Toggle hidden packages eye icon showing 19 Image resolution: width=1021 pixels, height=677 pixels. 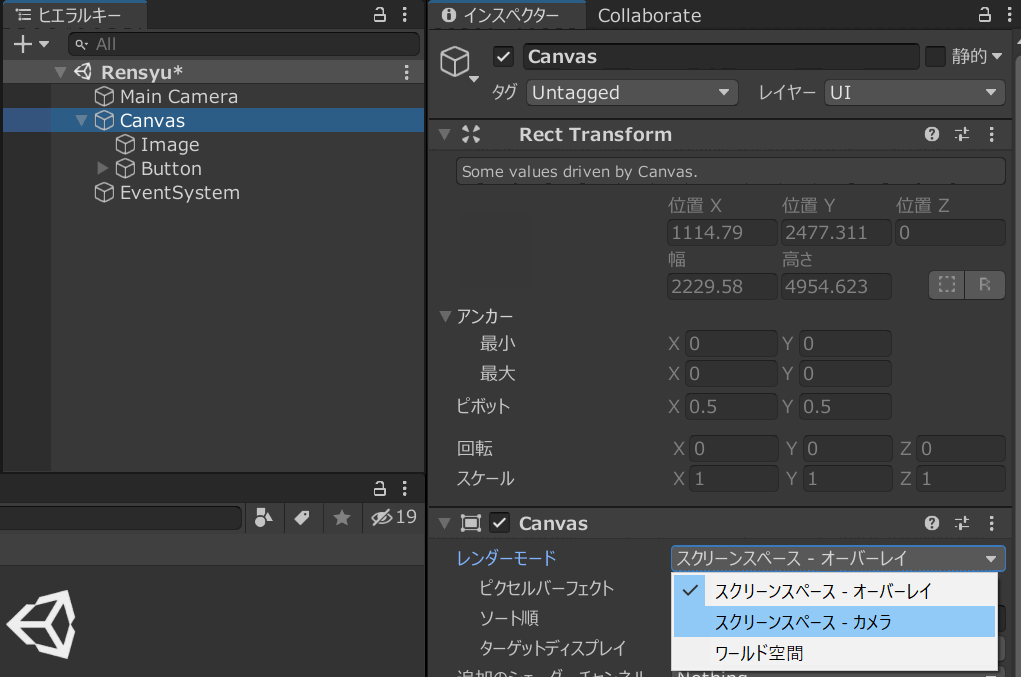pos(393,517)
